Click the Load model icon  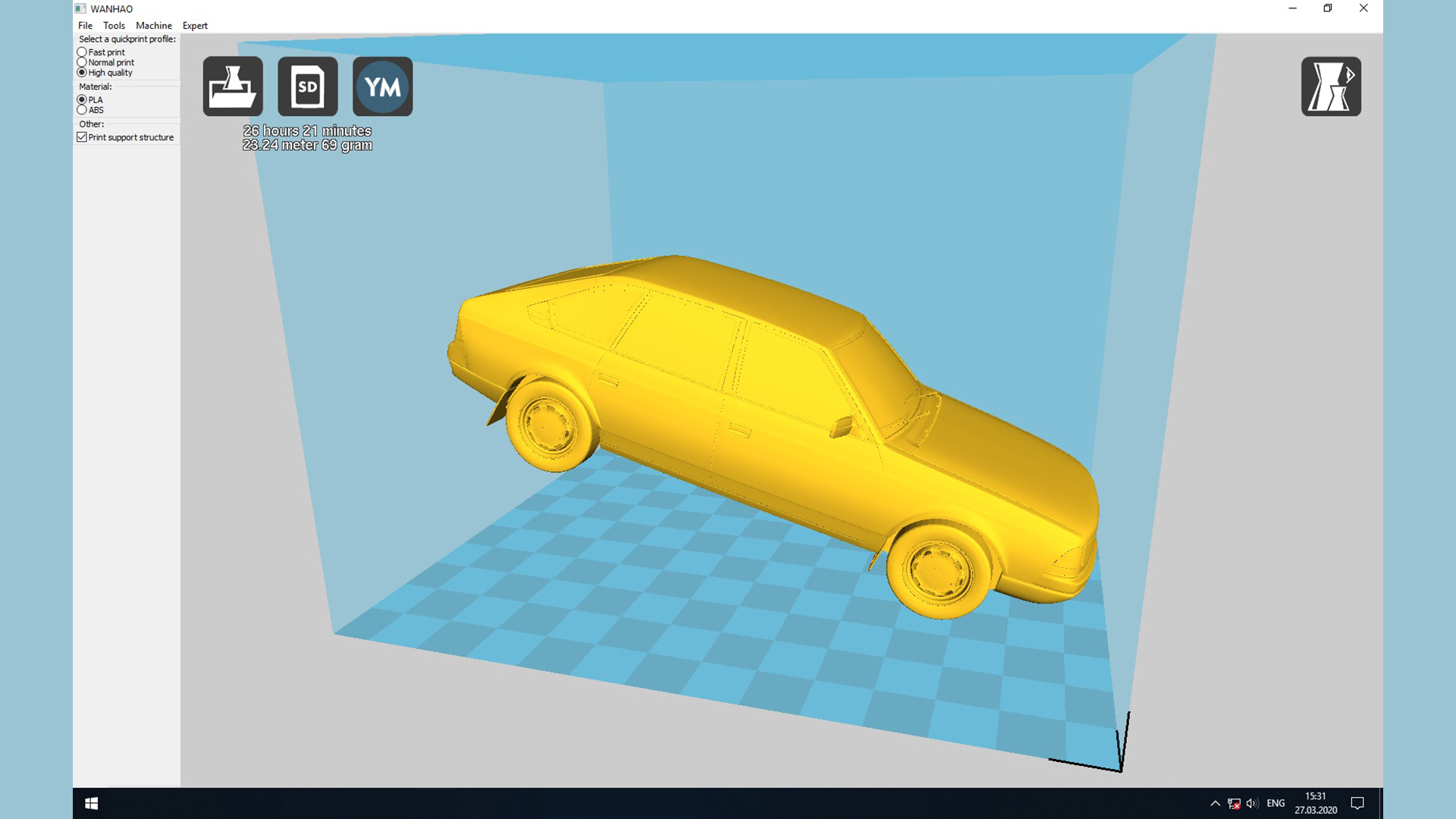233,86
